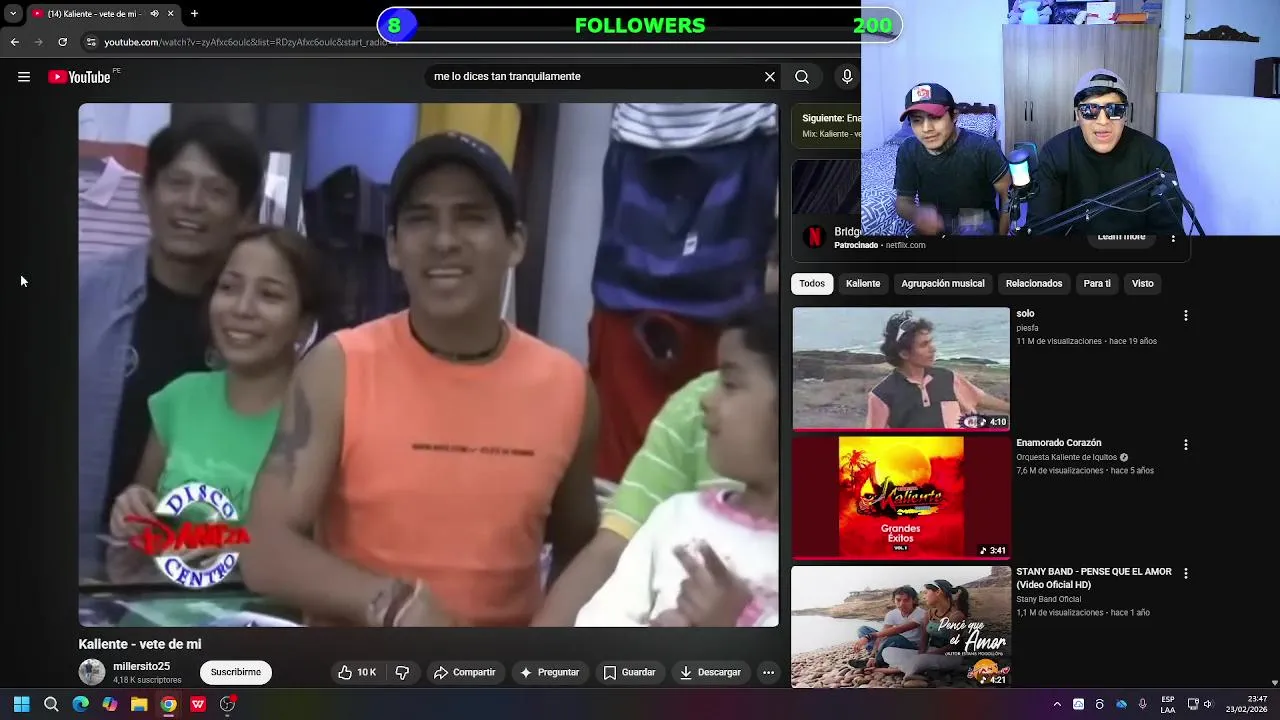This screenshot has width=1280, height=720.
Task: Open options menu for 'Enamorado Corazón'
Action: pyautogui.click(x=1186, y=444)
